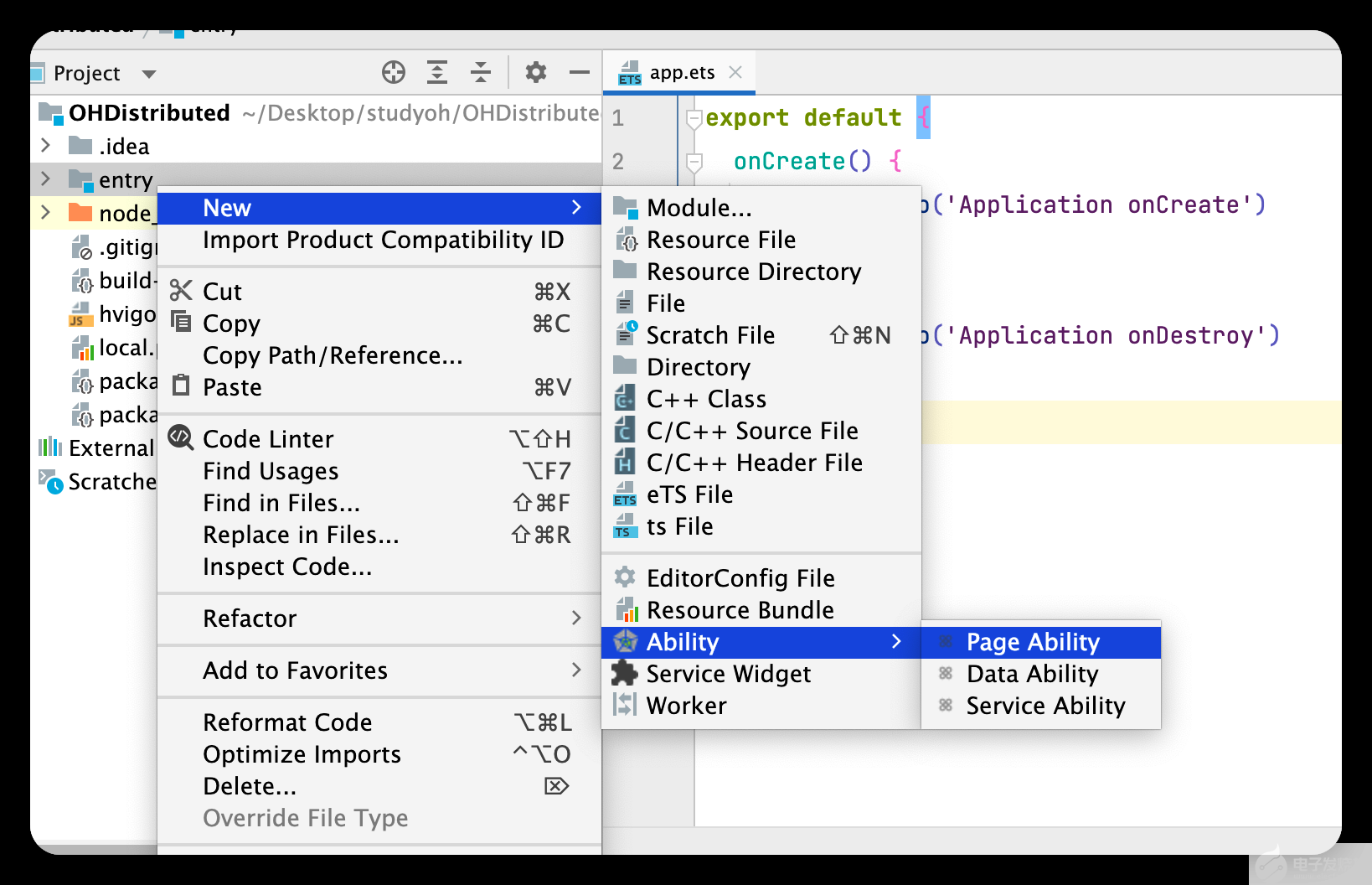Select Page Ability from Ability submenu
Viewport: 1372px width, 885px height.
[1033, 642]
